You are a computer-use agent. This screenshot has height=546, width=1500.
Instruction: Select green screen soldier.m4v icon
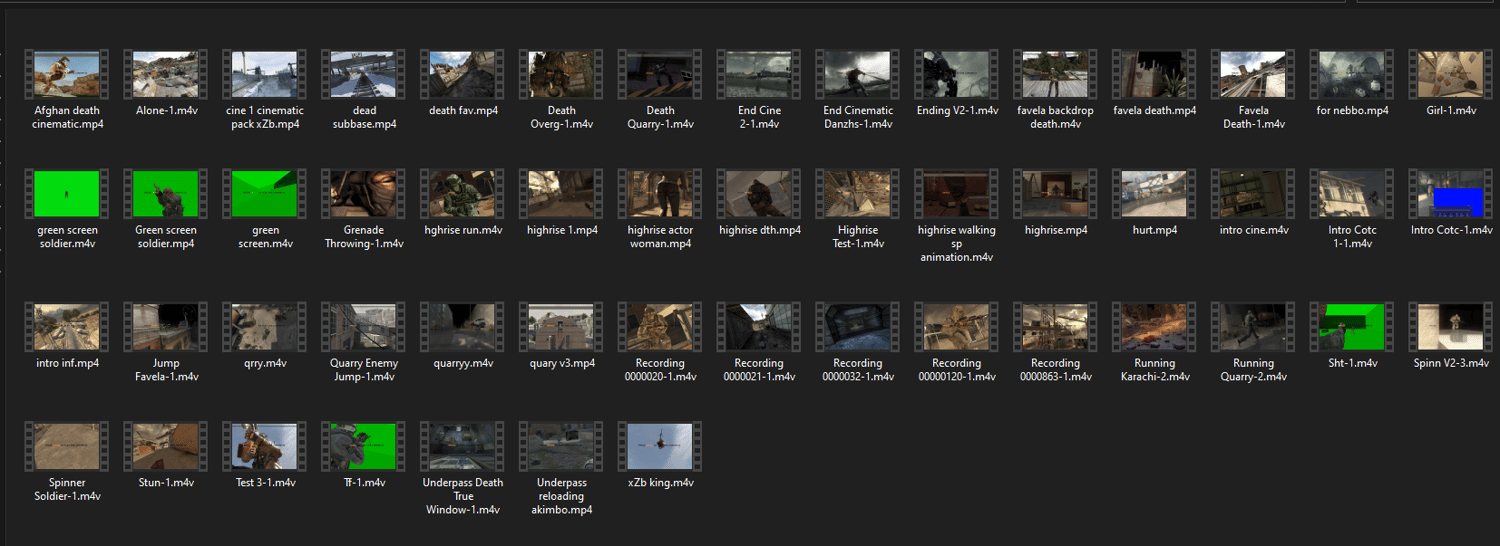pyautogui.click(x=67, y=194)
